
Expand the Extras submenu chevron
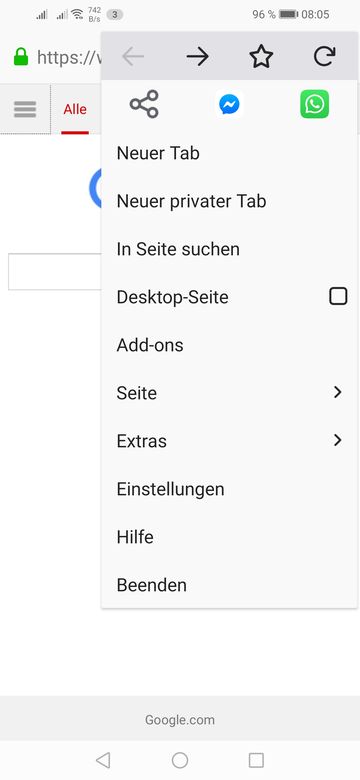click(x=338, y=440)
